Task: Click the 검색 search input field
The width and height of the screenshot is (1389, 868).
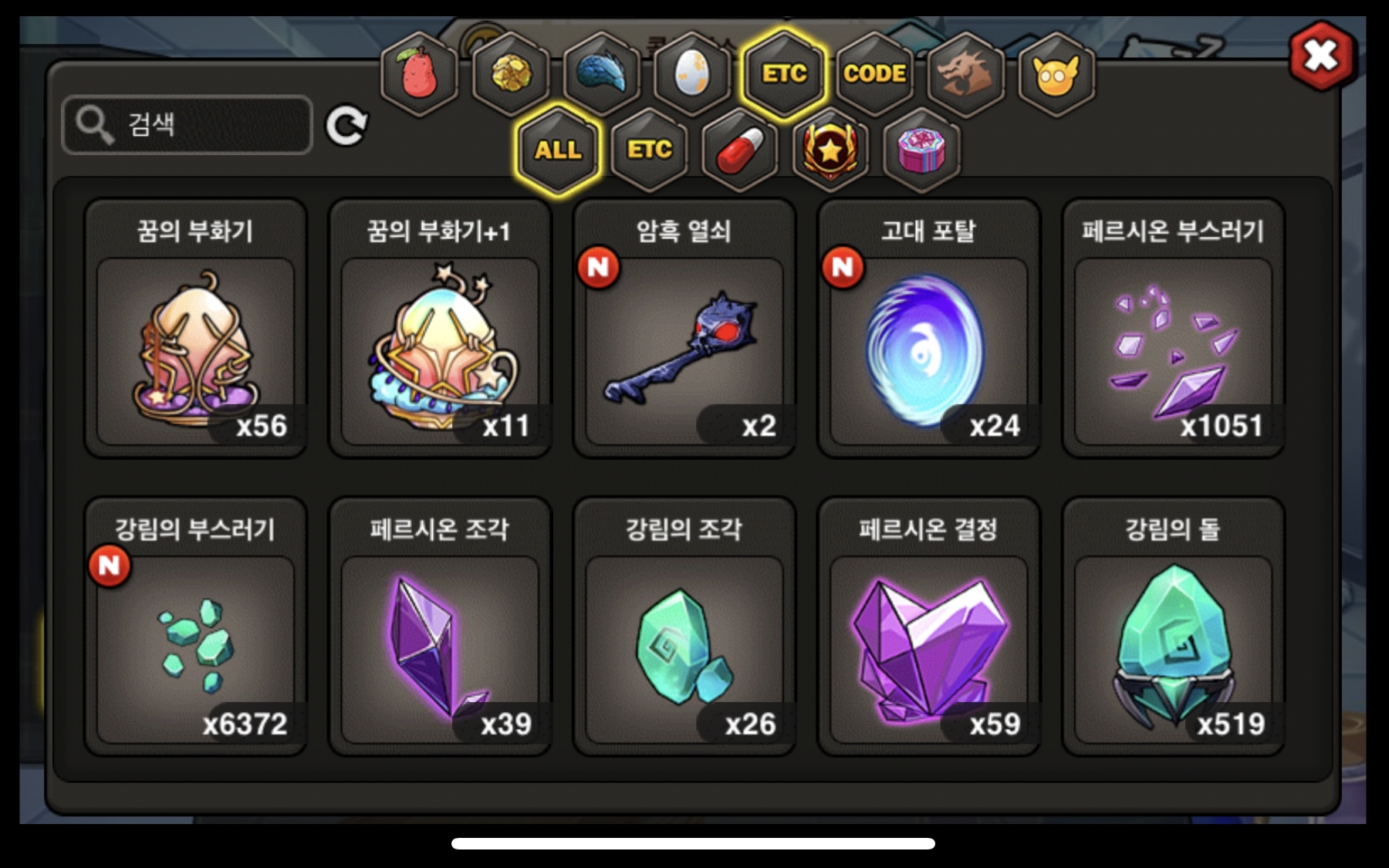Action: click(188, 124)
